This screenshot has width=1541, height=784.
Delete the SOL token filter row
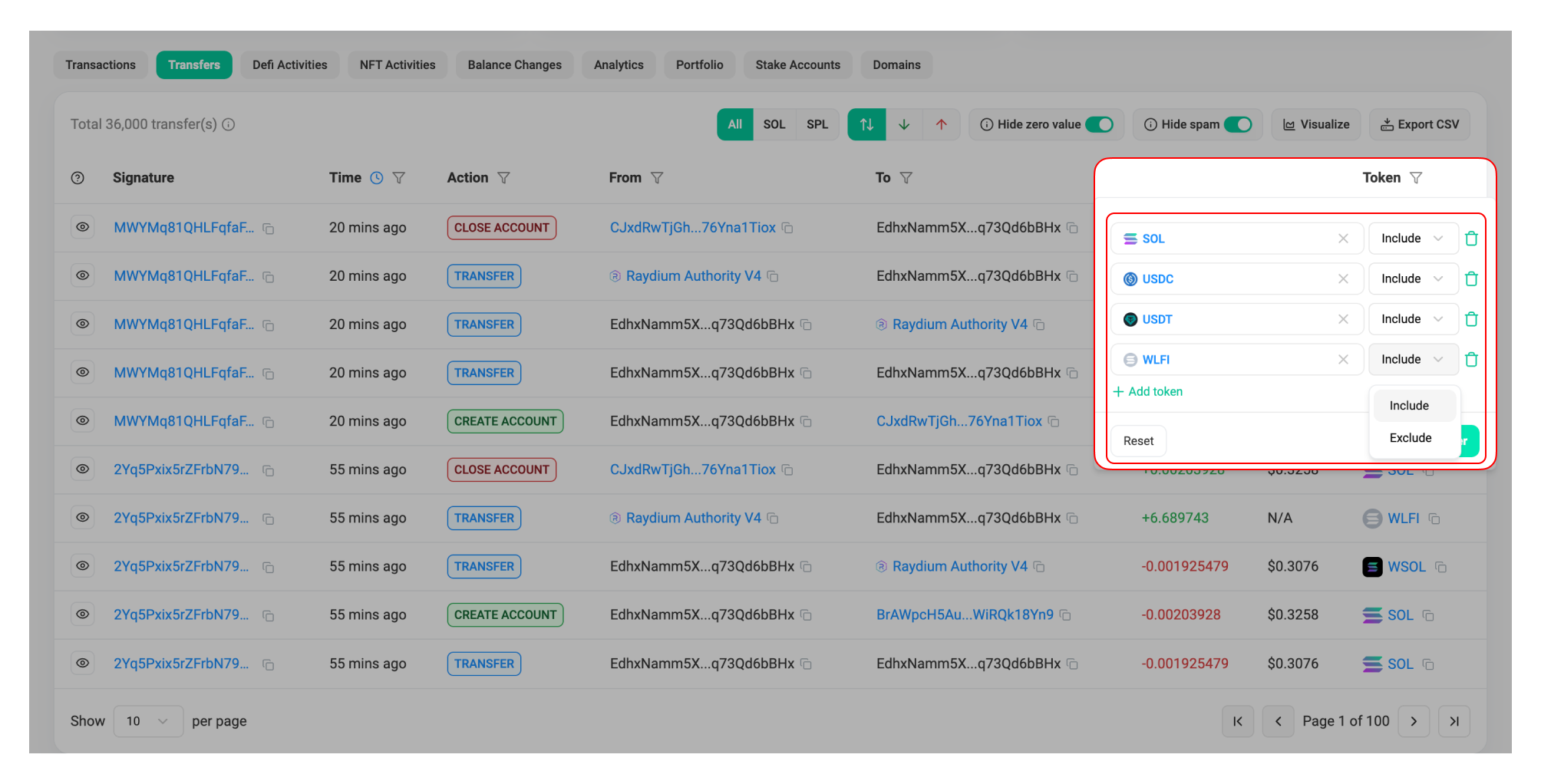point(1471,239)
